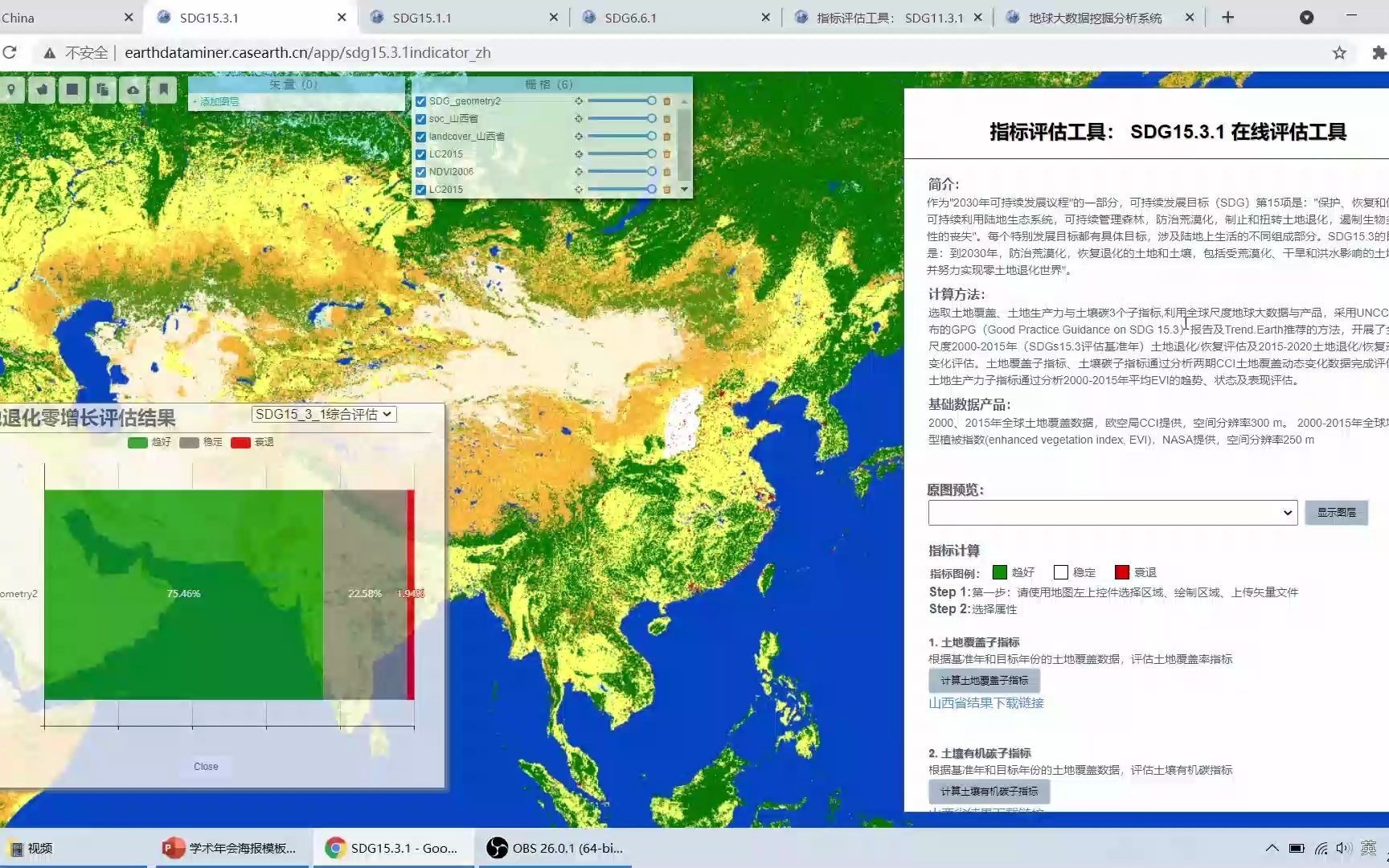Image resolution: width=1389 pixels, height=868 pixels.
Task: Switch to the SDG15.1.1 browser tab
Action: pos(462,18)
